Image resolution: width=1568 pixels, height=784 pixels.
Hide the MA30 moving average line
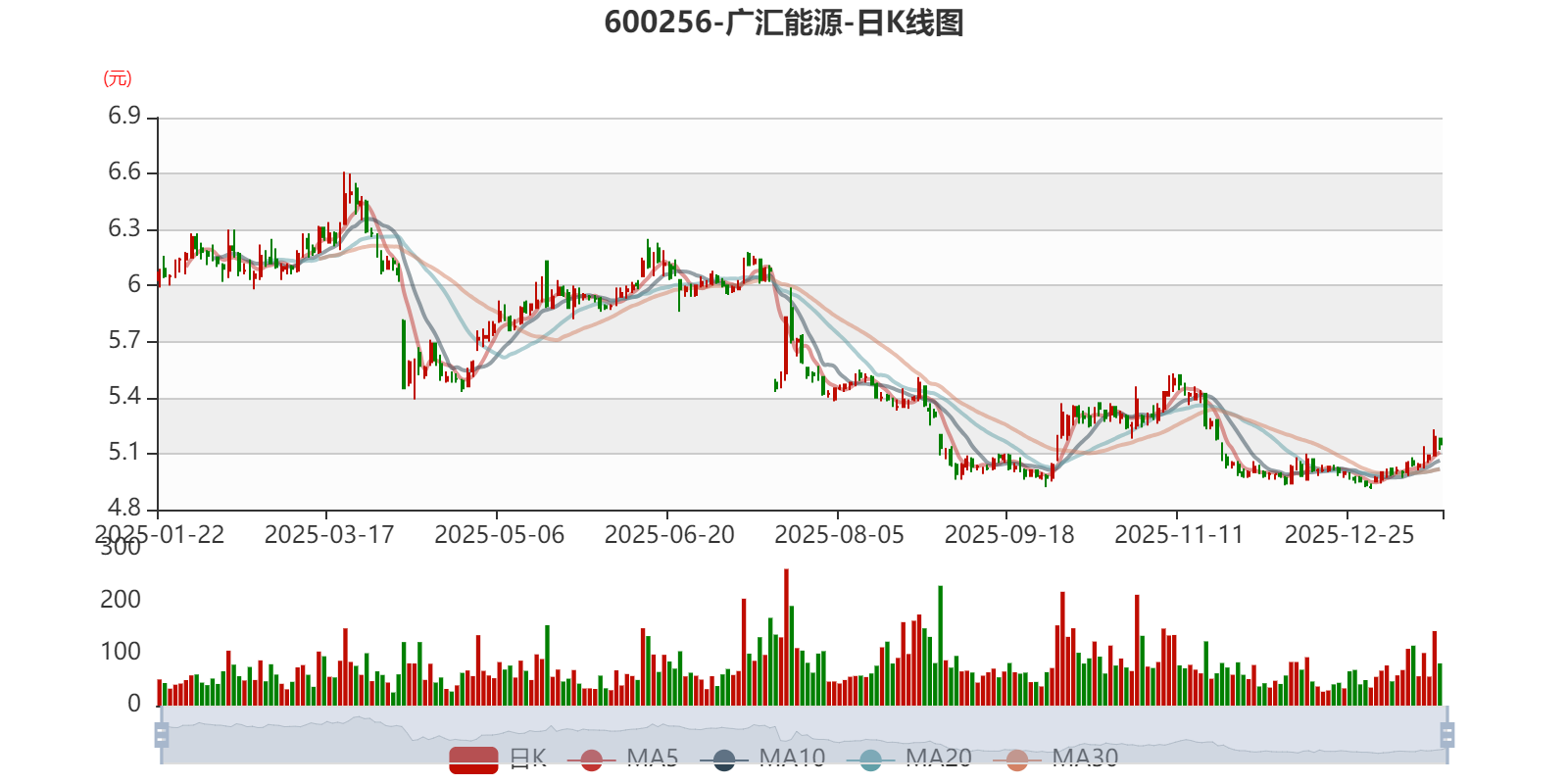click(x=1055, y=759)
